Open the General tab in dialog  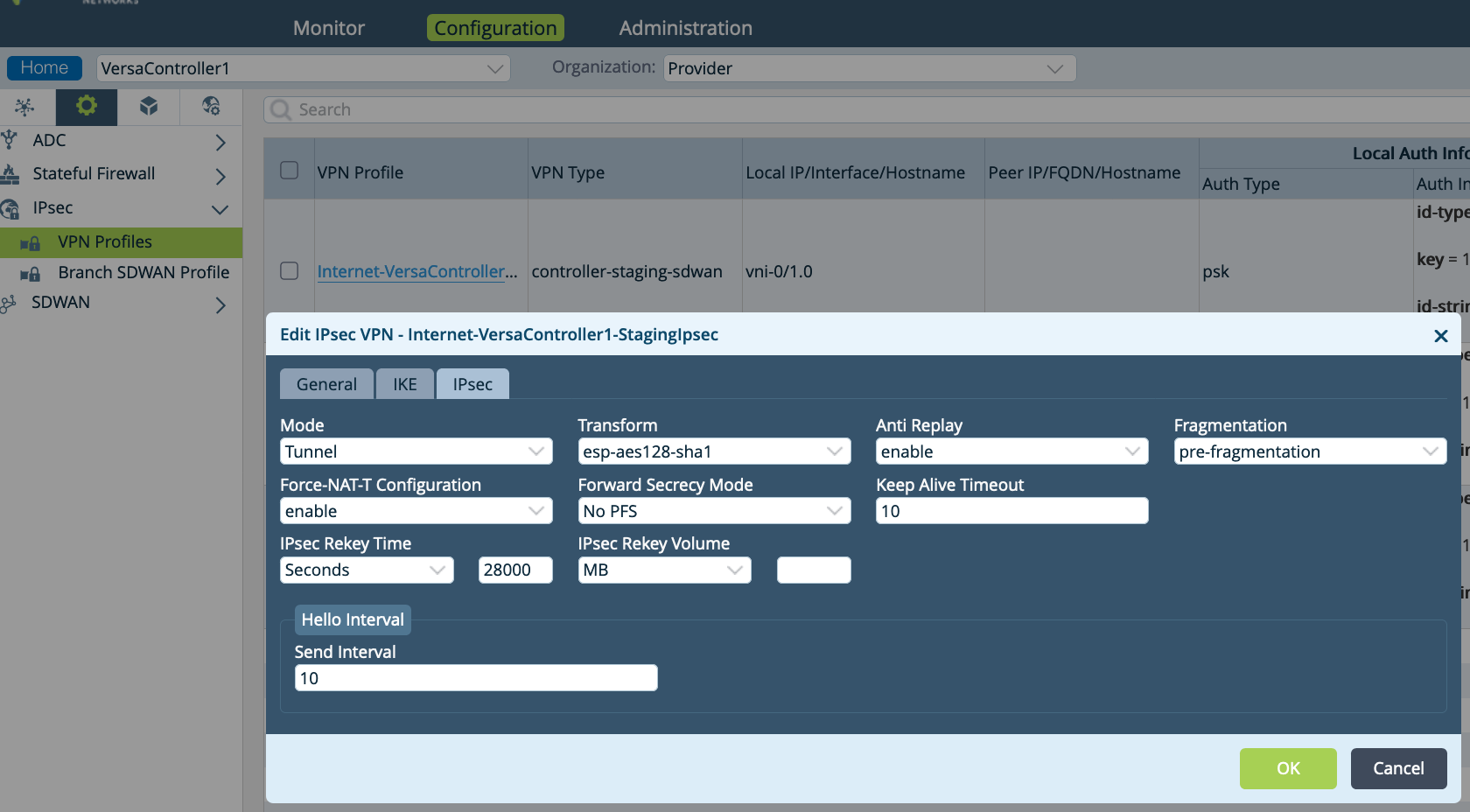326,384
